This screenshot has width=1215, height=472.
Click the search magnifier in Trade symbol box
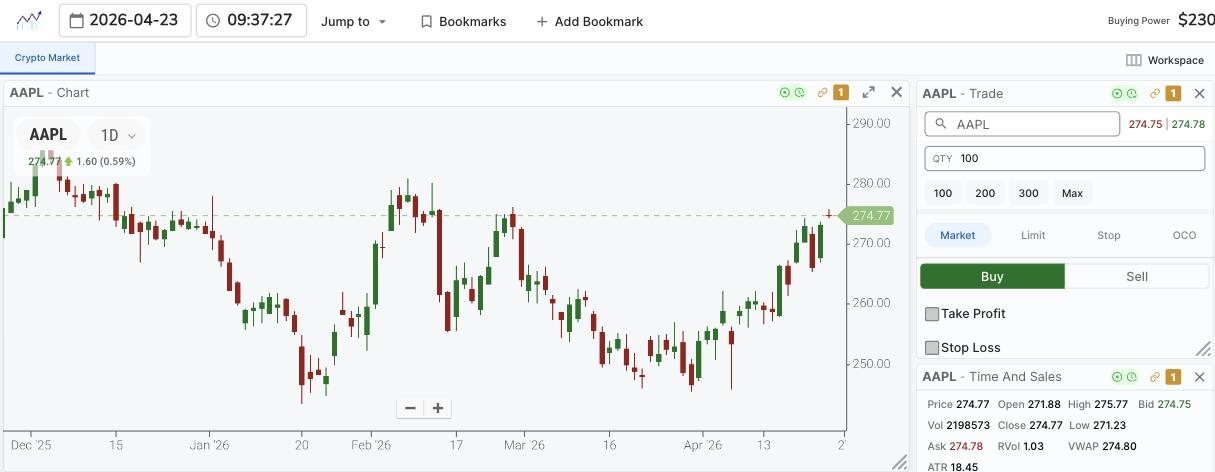point(940,125)
